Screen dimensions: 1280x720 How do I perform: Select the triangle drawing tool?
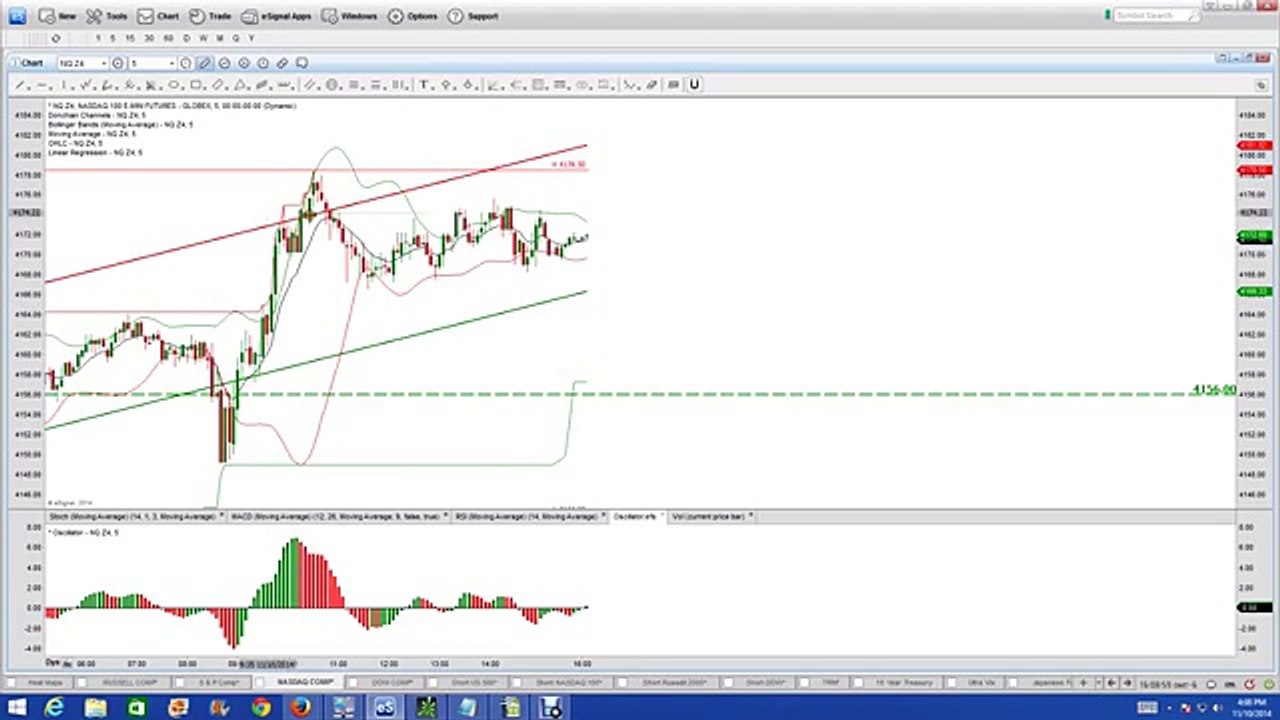[x=241, y=85]
